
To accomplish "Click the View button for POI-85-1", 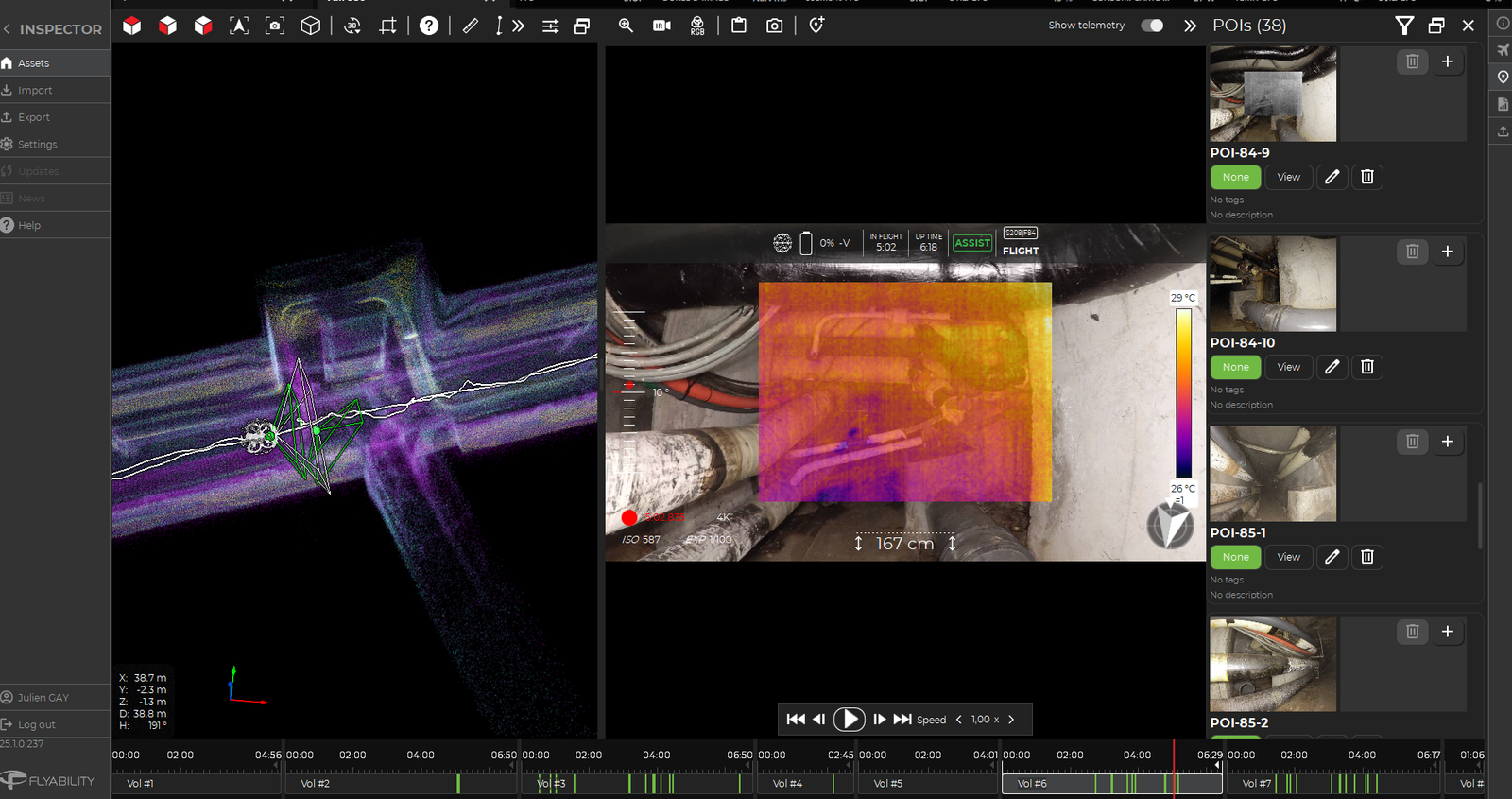I will coord(1288,557).
